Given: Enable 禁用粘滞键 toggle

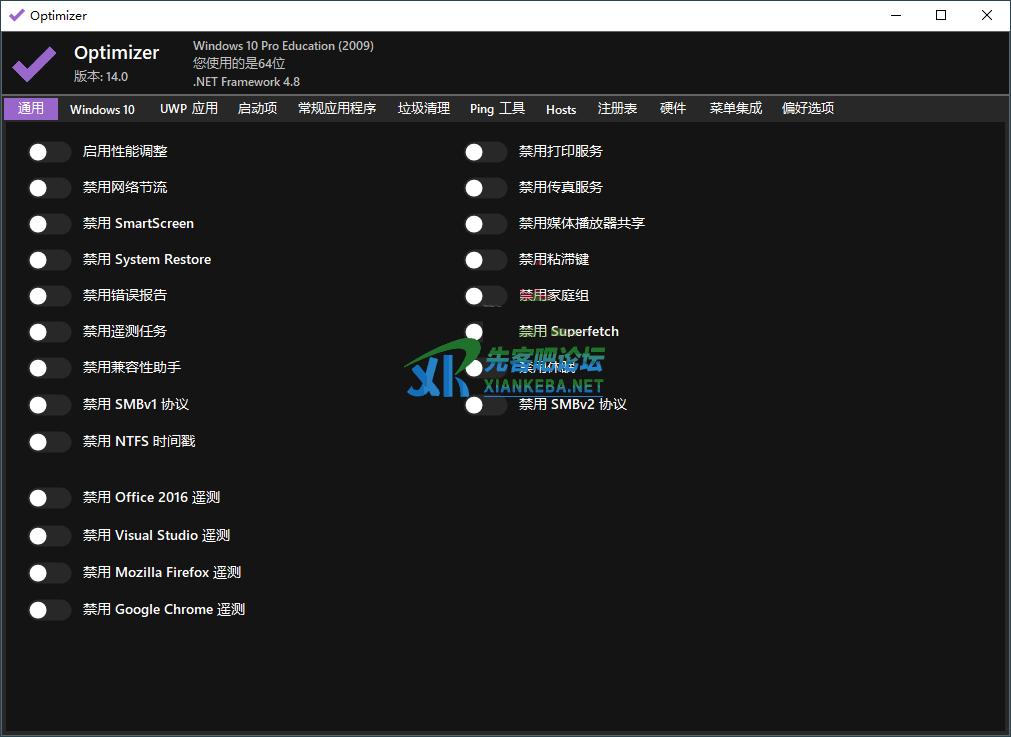Looking at the screenshot, I should (x=485, y=260).
